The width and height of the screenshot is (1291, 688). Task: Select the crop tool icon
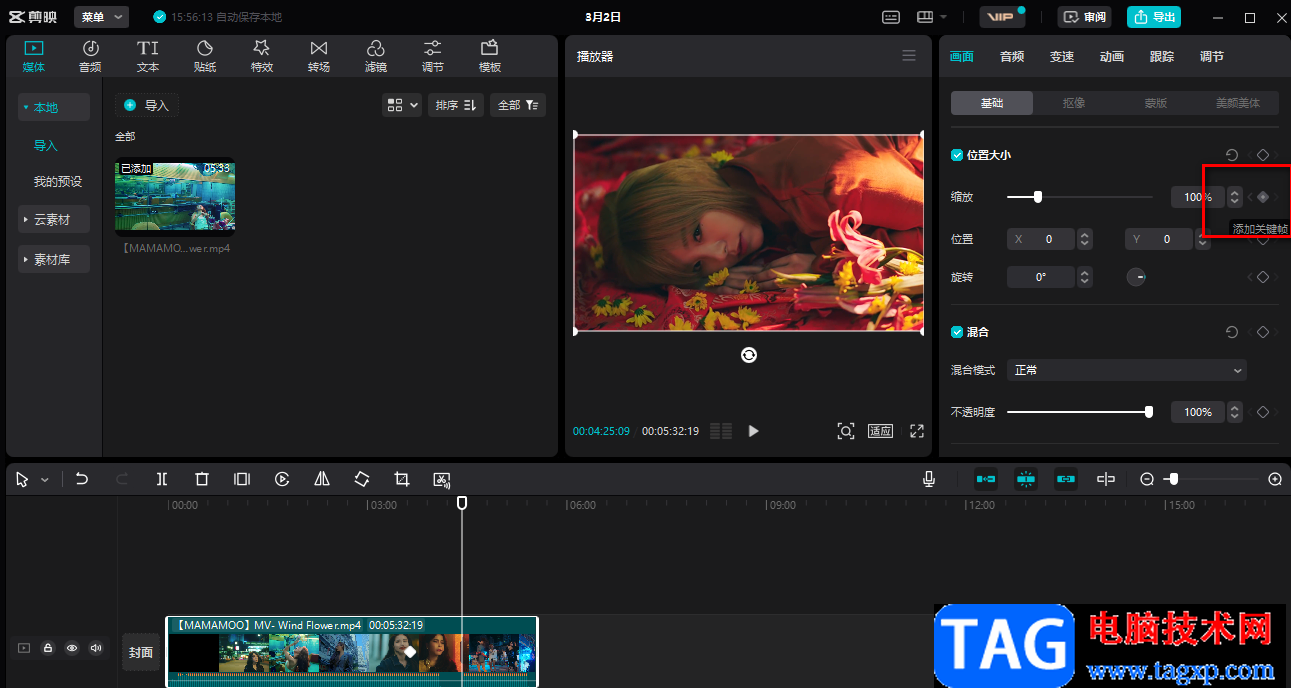402,479
